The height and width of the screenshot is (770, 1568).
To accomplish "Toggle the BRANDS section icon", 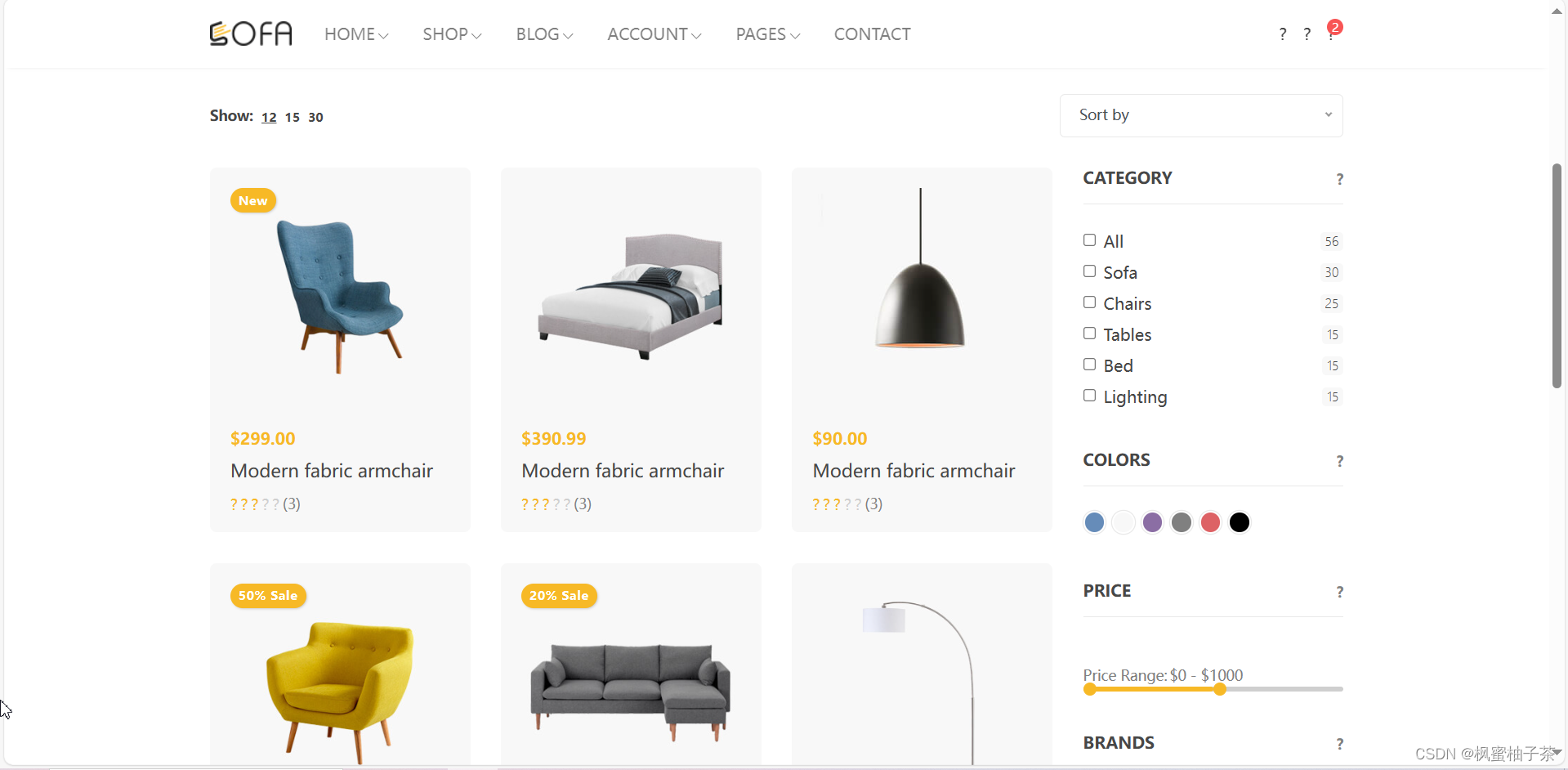I will click(x=1339, y=744).
